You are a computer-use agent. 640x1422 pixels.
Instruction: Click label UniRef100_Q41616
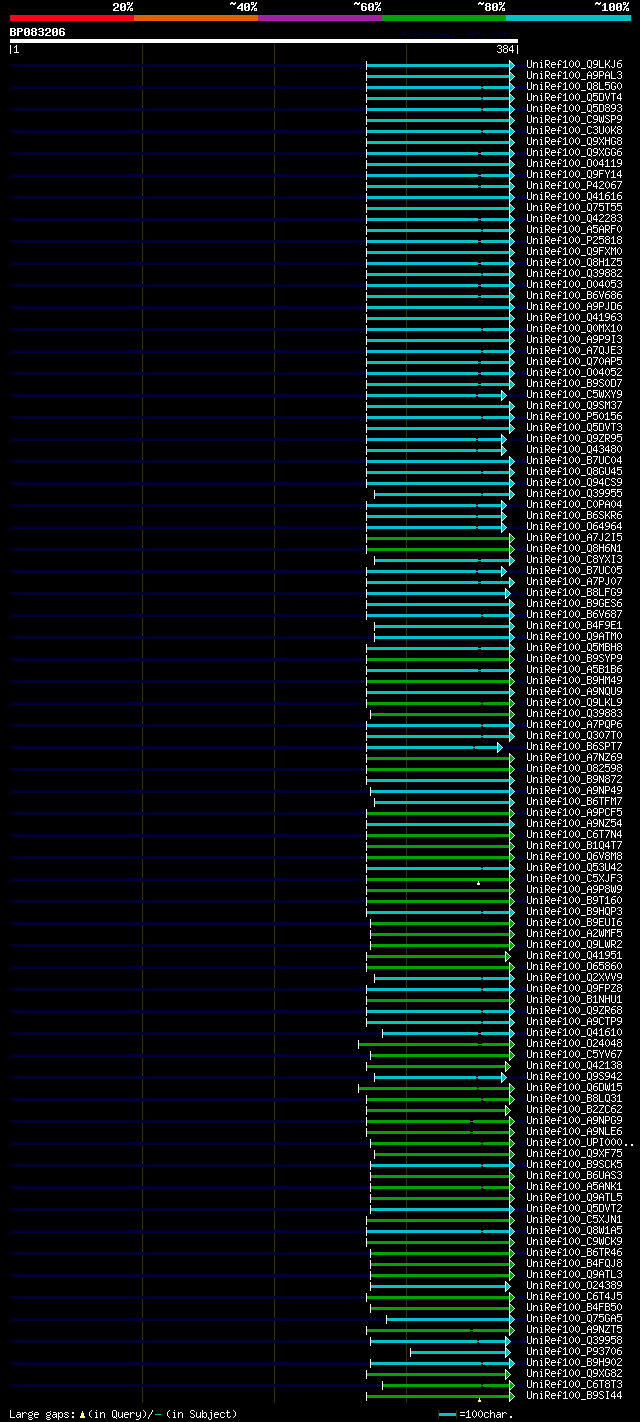click(x=574, y=196)
